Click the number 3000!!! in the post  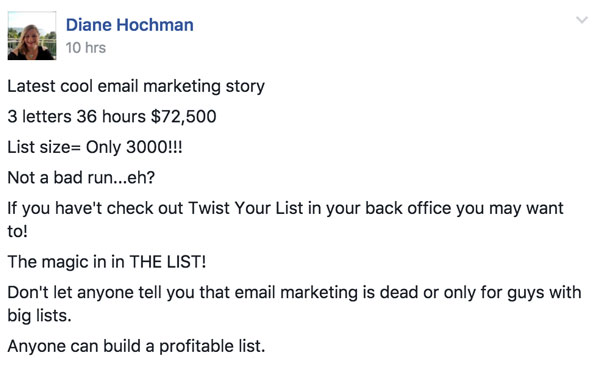[x=154, y=147]
